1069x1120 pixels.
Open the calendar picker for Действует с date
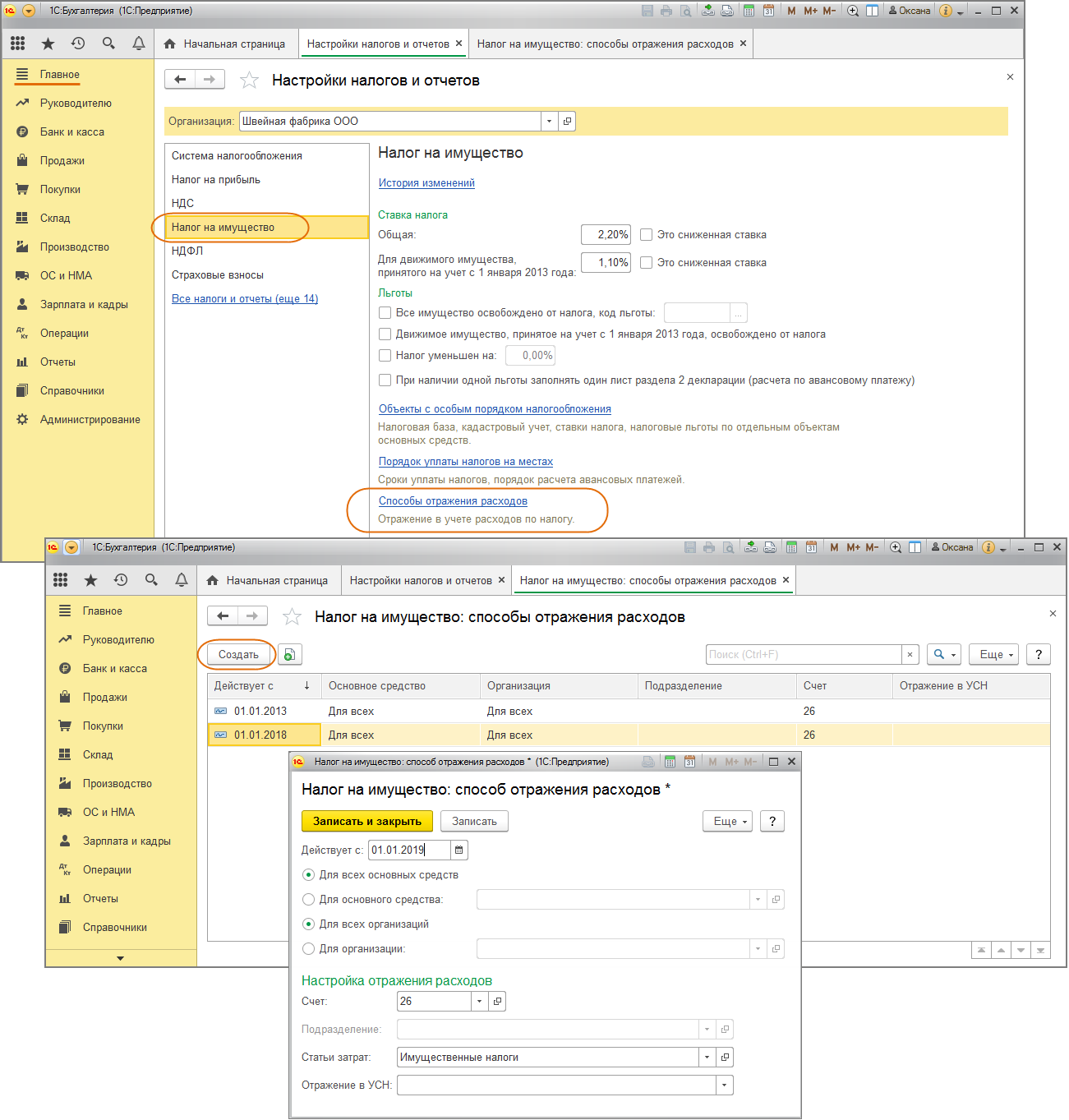[x=459, y=850]
